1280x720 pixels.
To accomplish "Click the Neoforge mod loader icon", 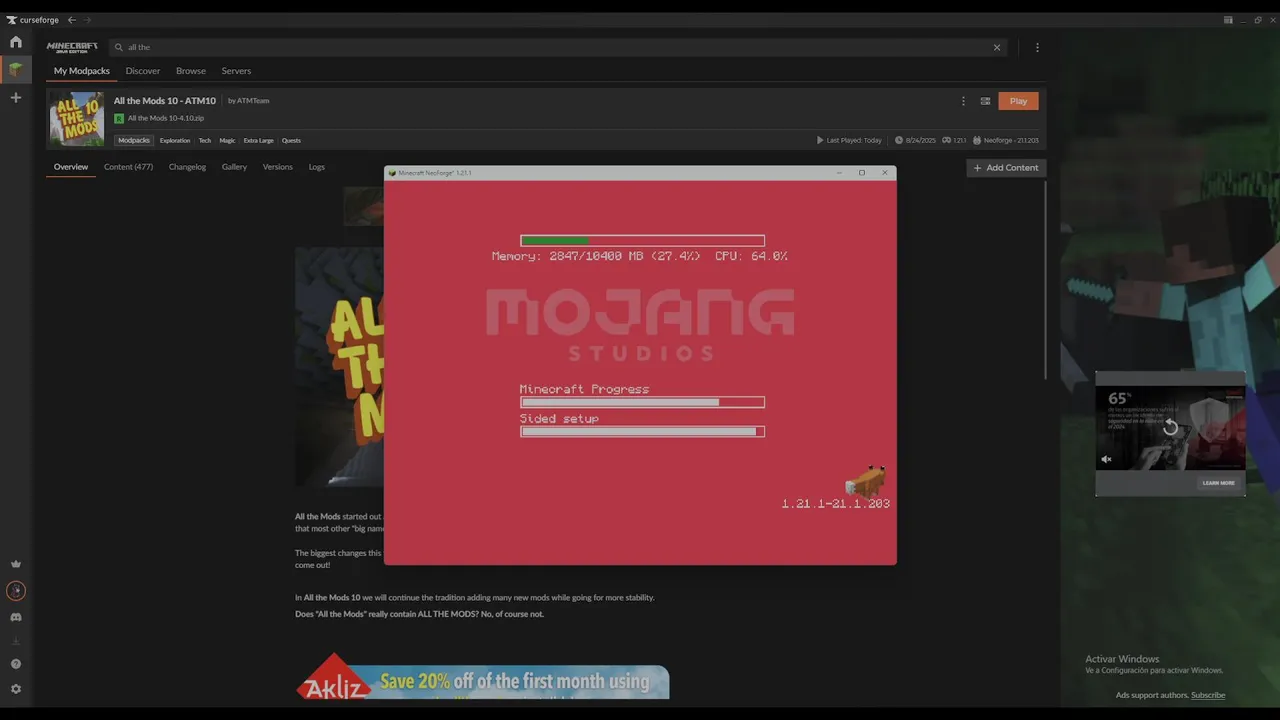I will point(977,140).
